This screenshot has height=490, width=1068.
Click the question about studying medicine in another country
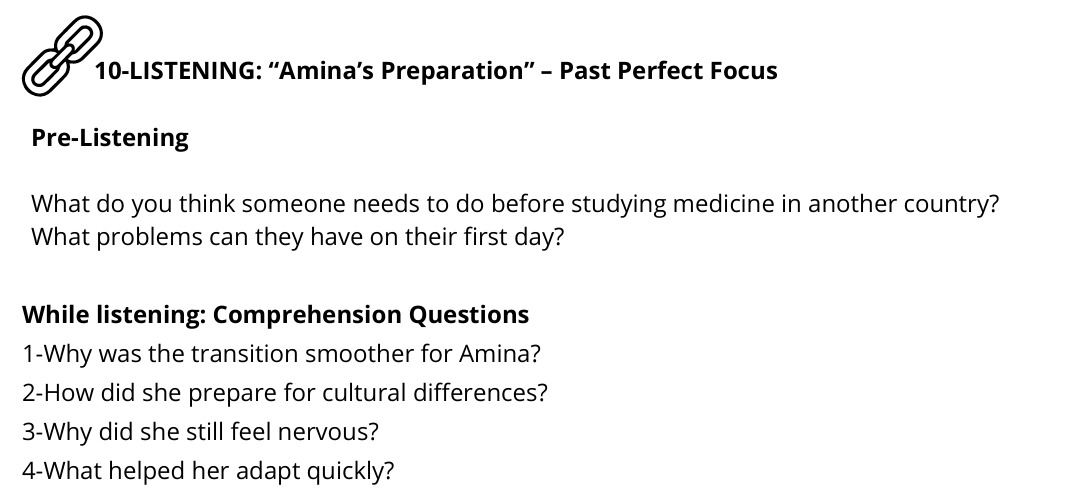point(514,204)
